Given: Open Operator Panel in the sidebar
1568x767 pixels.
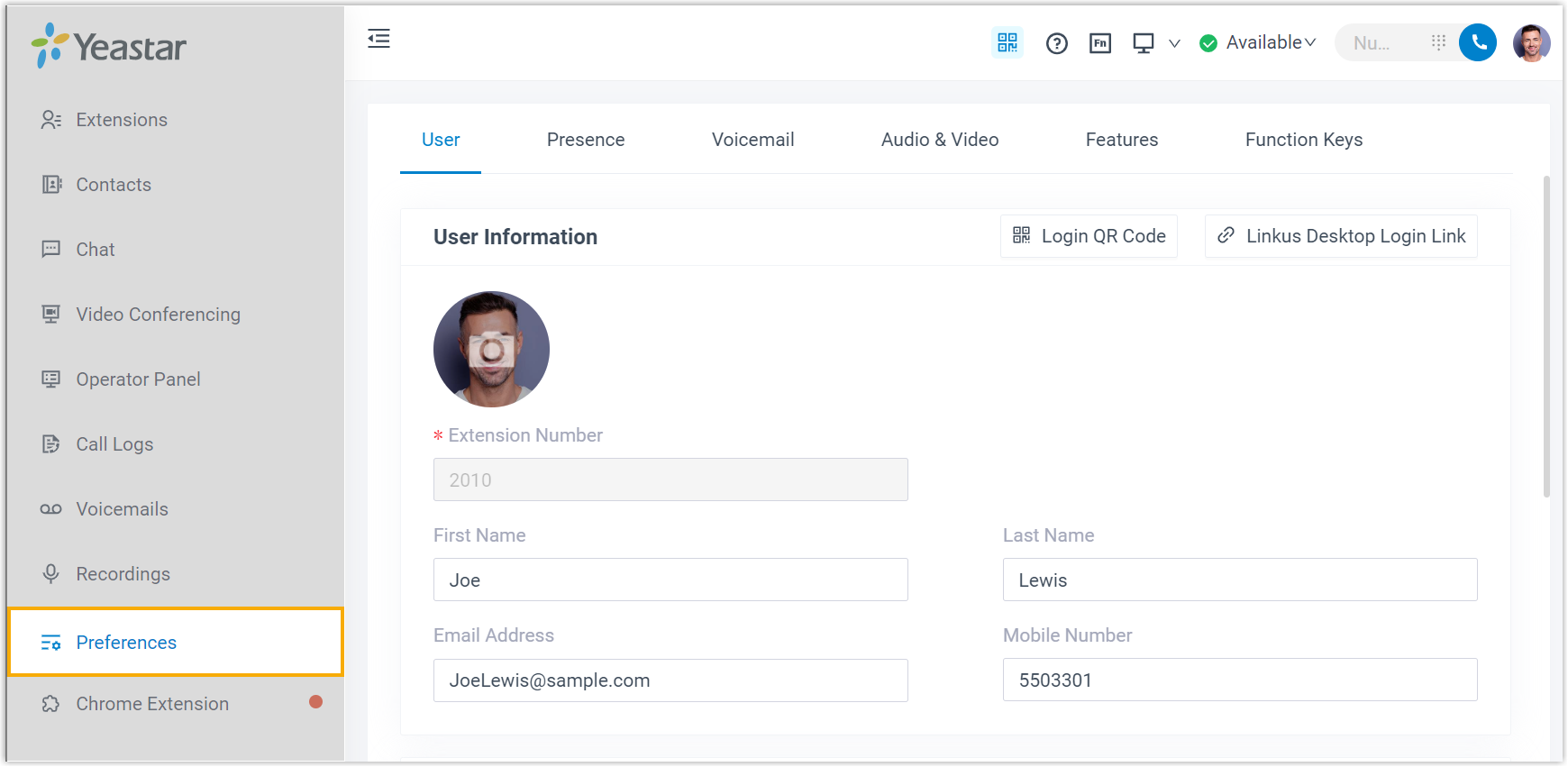Looking at the screenshot, I should [175, 379].
